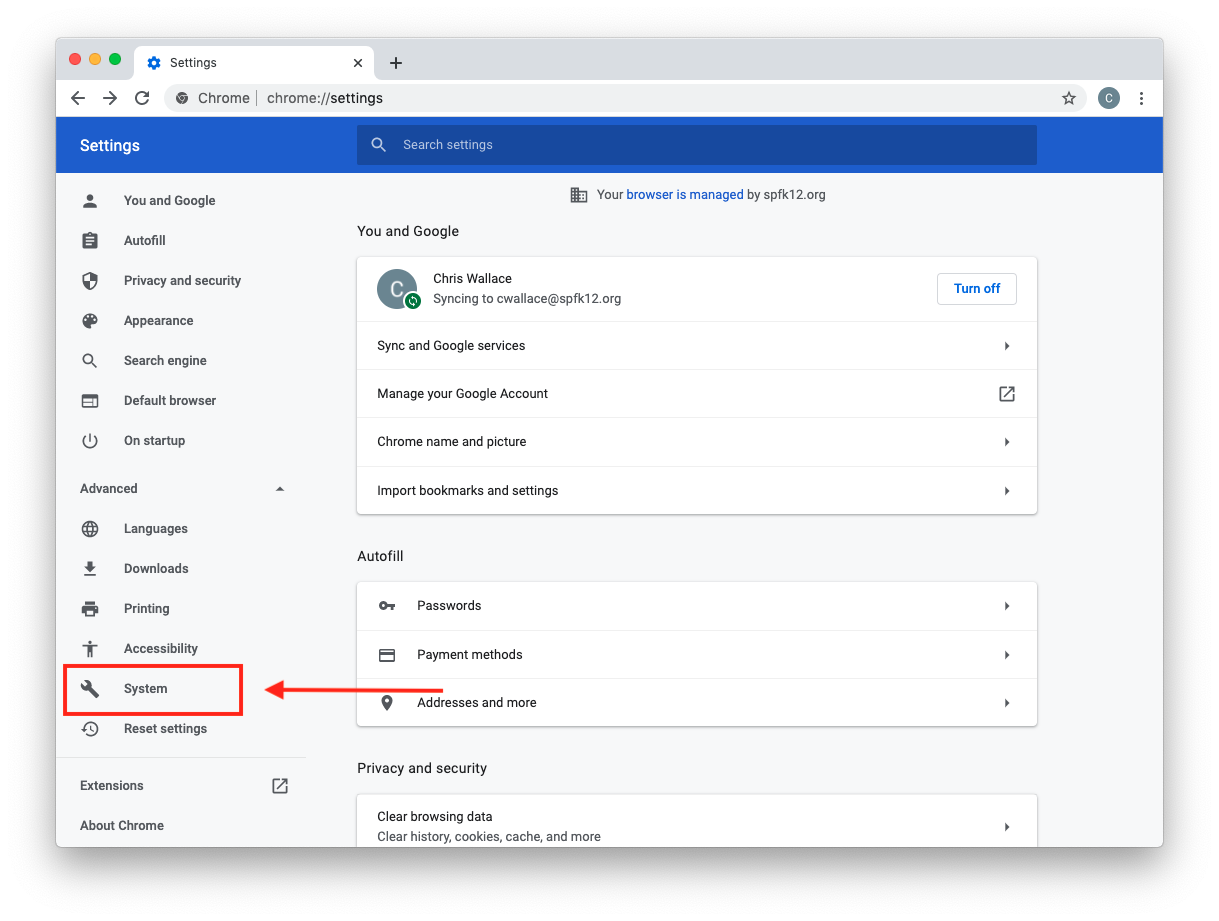Expand the Payment methods row arrow
This screenshot has width=1219, height=921.
tap(1007, 655)
